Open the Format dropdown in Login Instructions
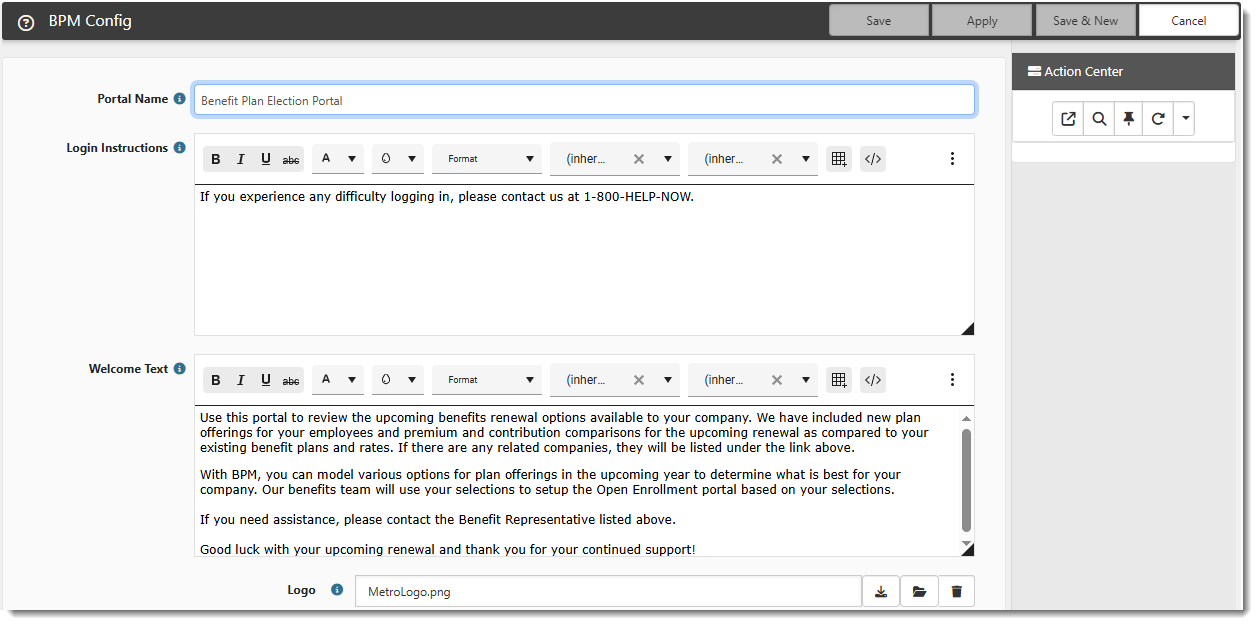The image size is (1257, 625). click(487, 159)
